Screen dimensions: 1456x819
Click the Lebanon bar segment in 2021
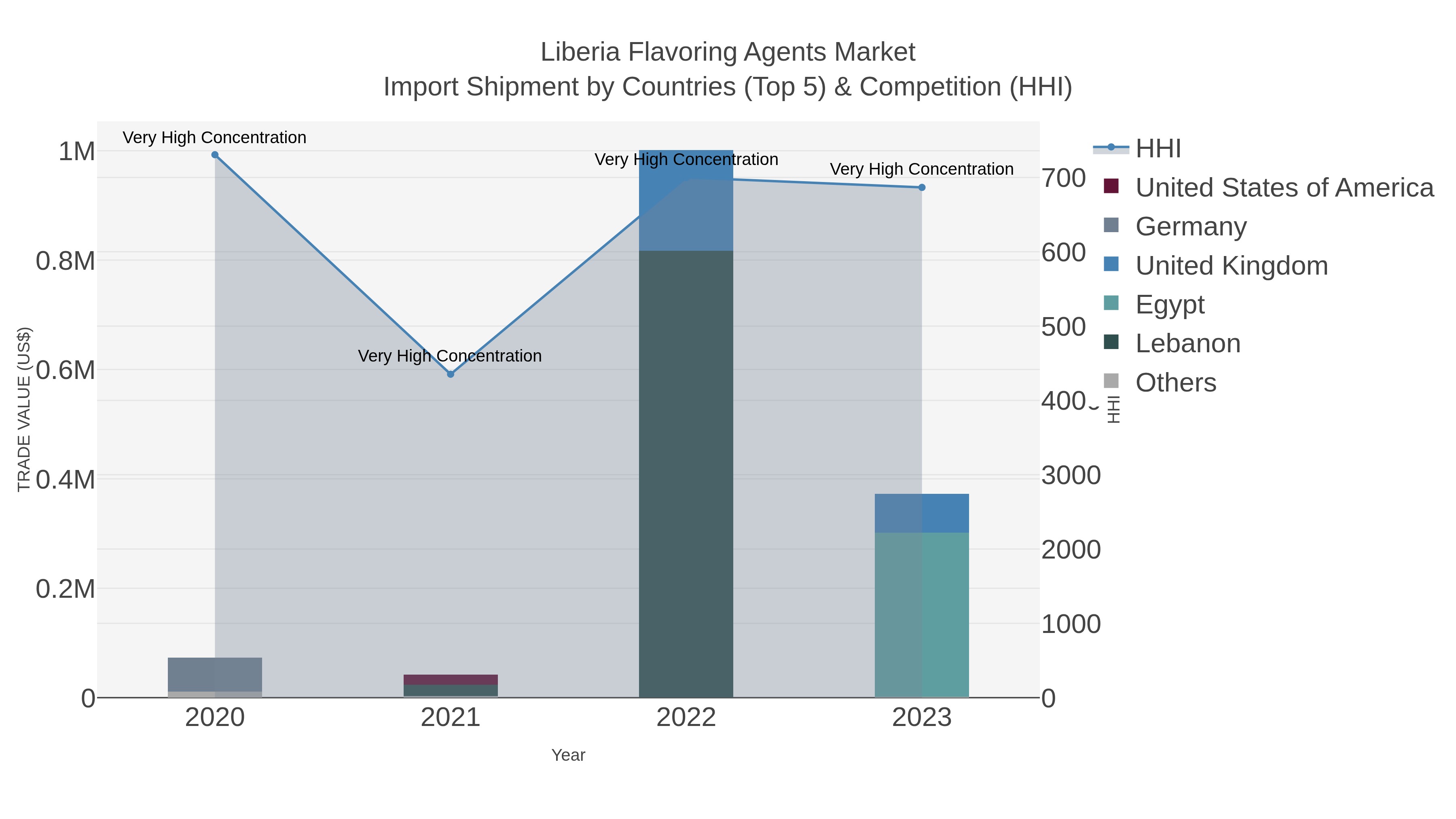[x=451, y=691]
